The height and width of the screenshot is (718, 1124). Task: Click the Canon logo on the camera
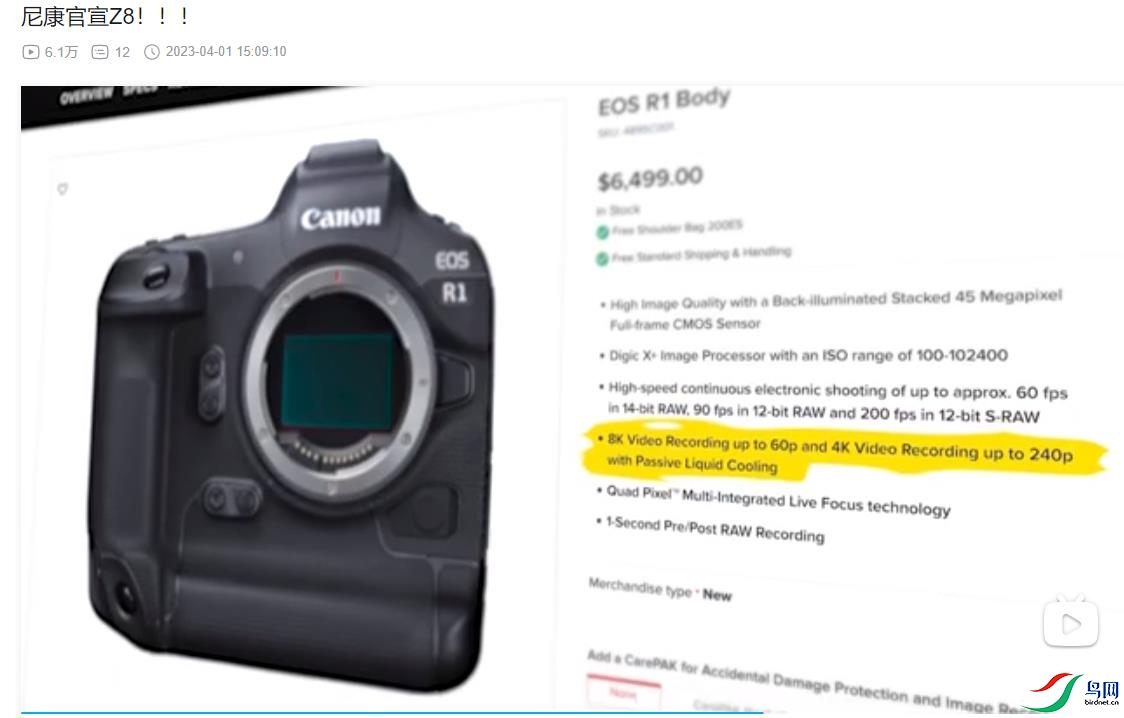[x=340, y=217]
